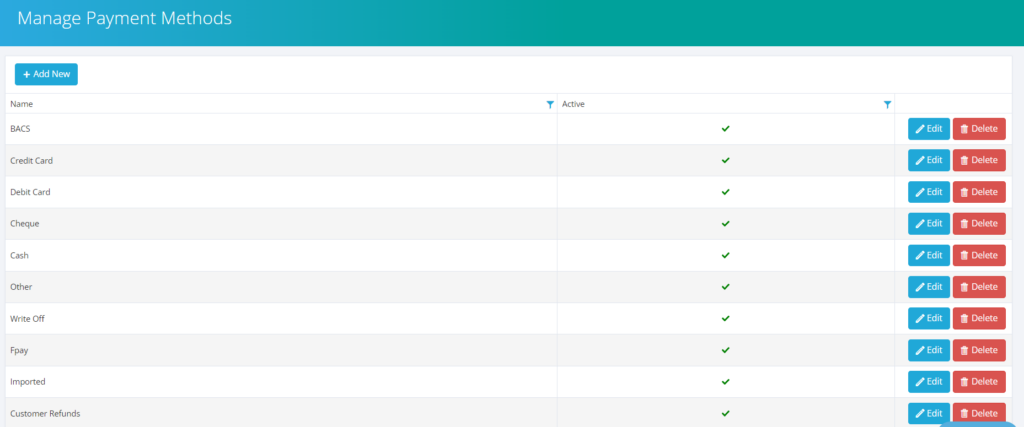This screenshot has width=1024, height=427.
Task: Select the BACS name cell
Action: point(281,129)
